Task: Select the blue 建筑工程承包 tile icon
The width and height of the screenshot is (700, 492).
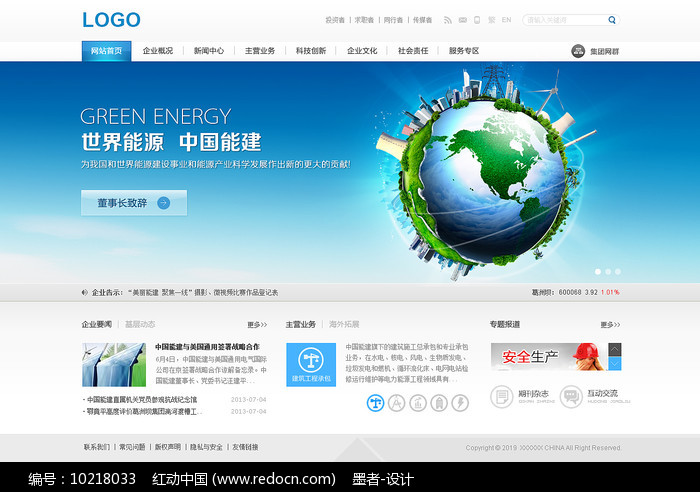Action: [311, 364]
